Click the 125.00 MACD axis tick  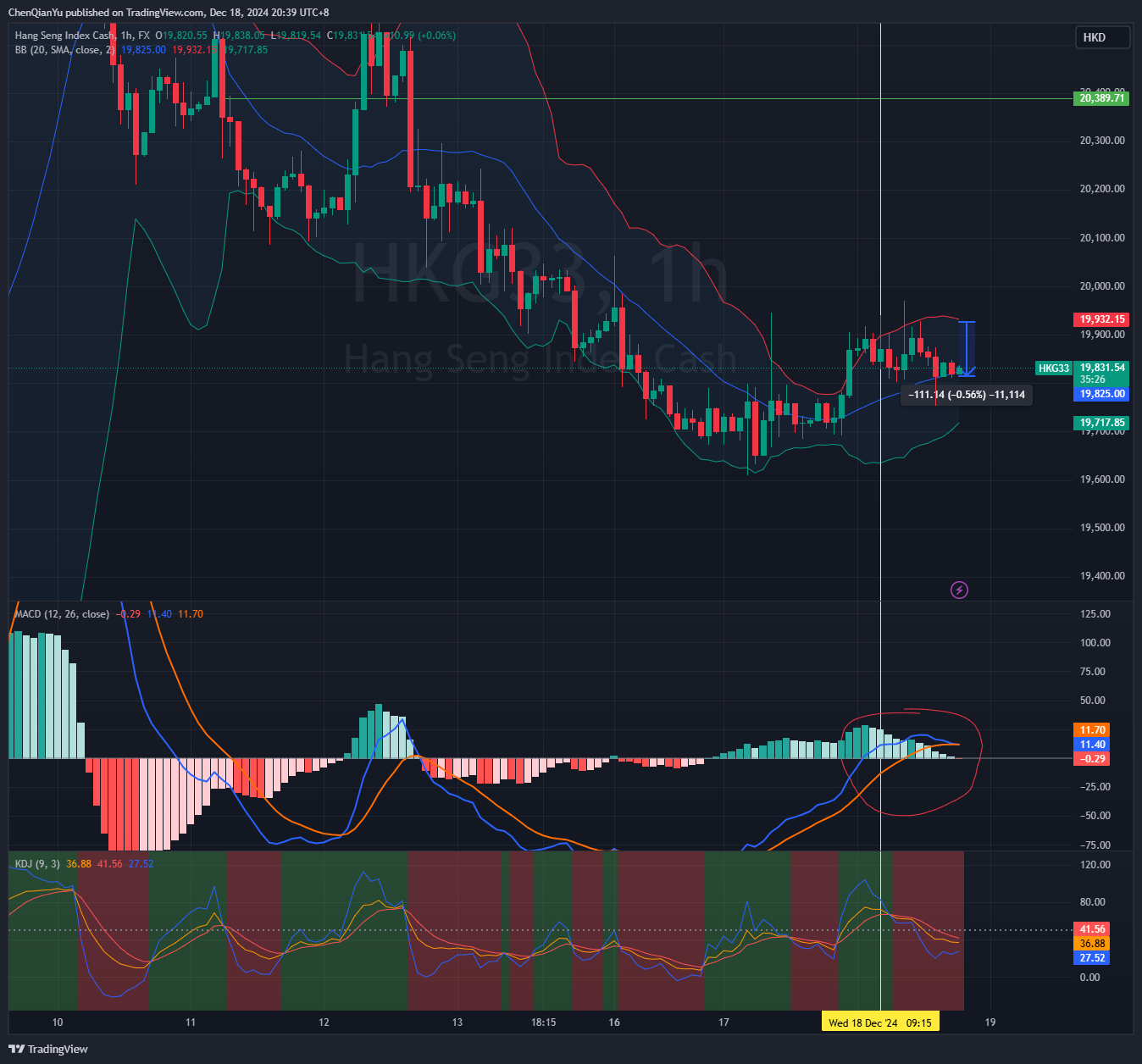tap(1095, 614)
